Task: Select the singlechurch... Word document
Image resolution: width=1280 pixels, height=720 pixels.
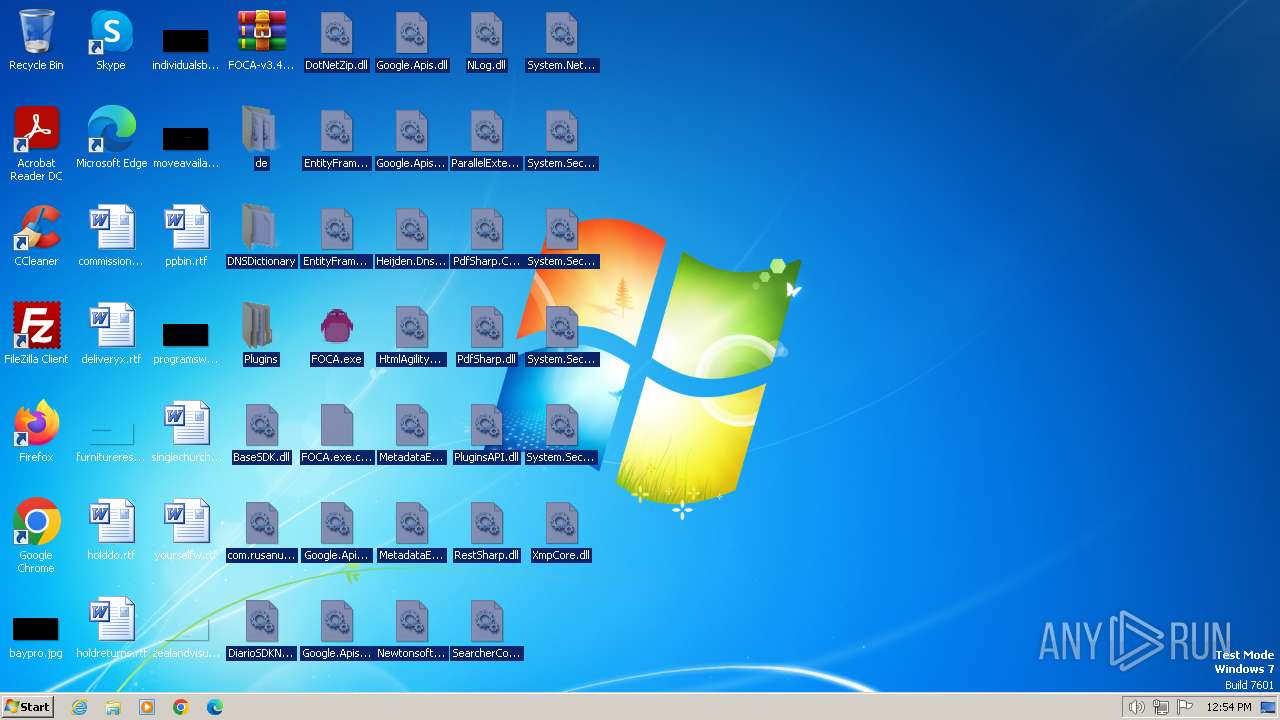Action: [186, 432]
